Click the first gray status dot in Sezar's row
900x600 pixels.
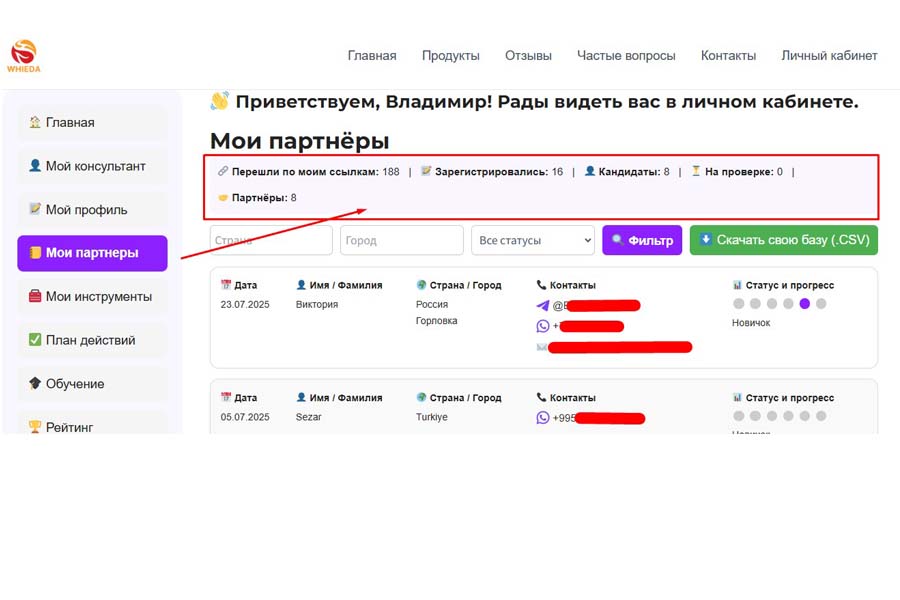click(738, 415)
